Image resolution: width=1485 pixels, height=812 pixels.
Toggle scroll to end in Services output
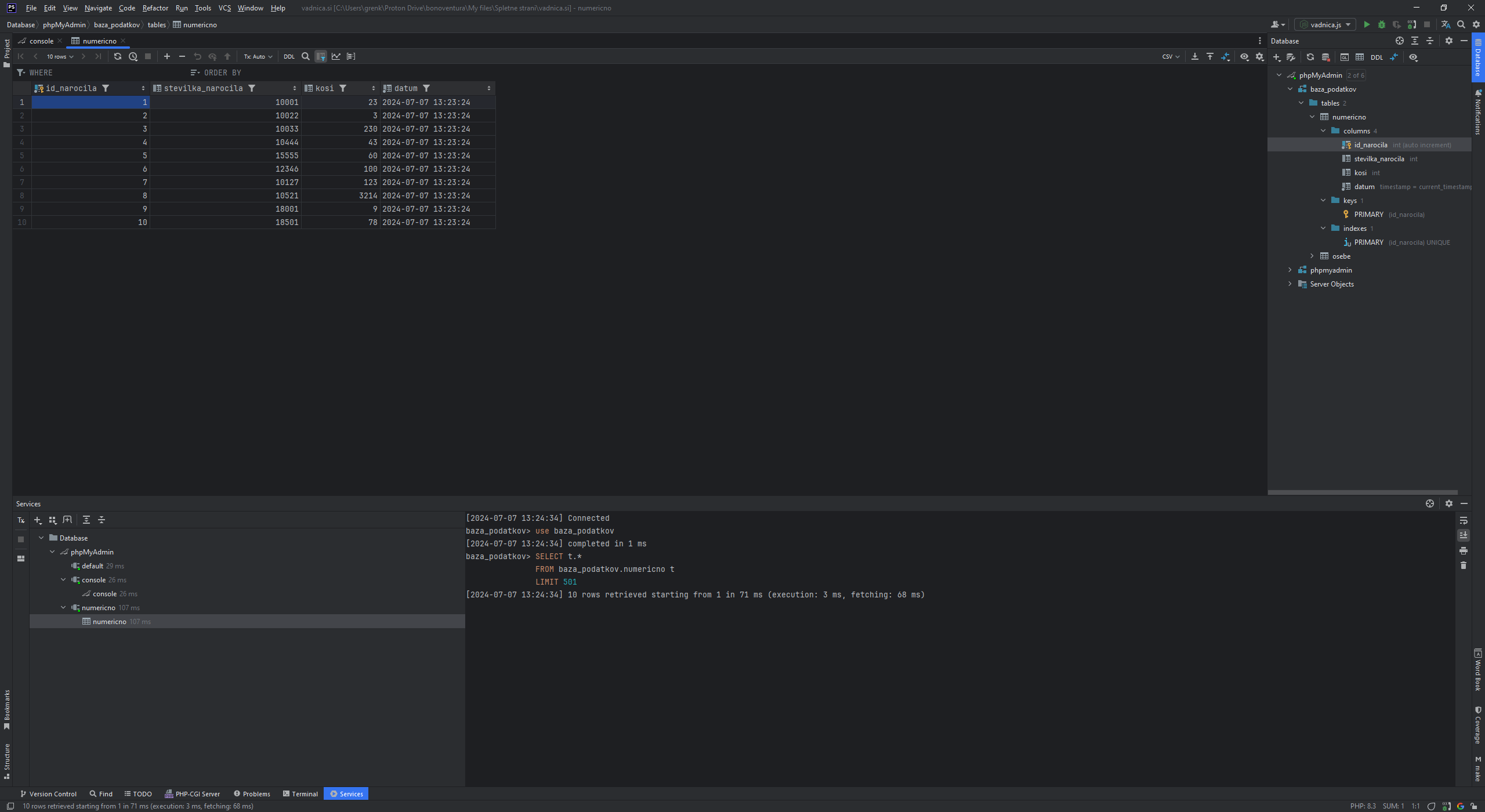[1463, 535]
